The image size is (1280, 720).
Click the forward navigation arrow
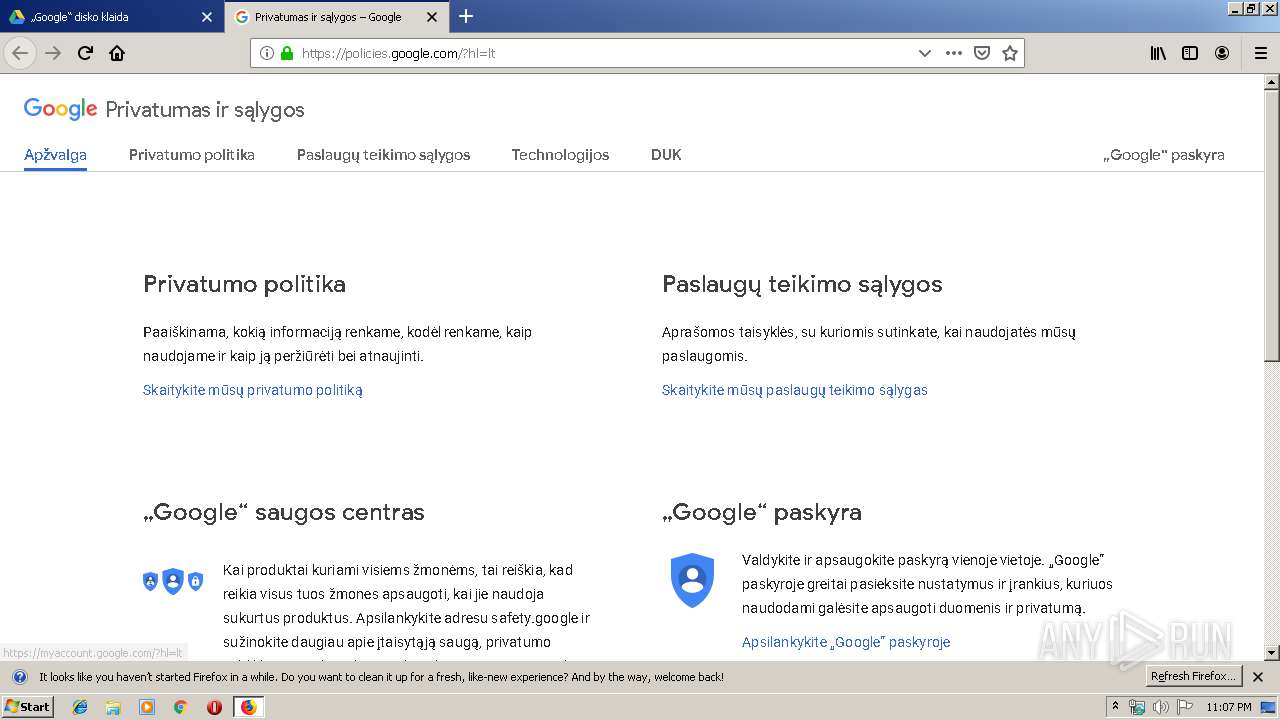pos(53,53)
